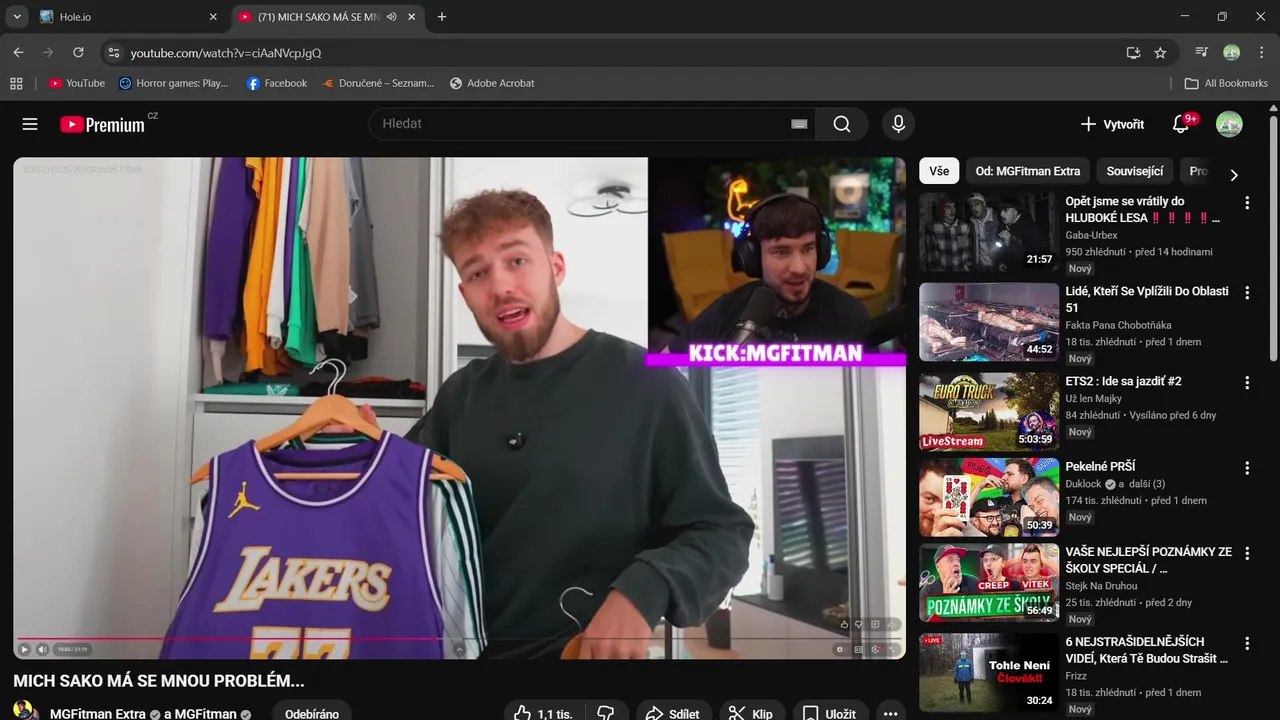1280x720 pixels.
Task: Open the Euro Truck livestream thumbnail
Action: (x=988, y=412)
